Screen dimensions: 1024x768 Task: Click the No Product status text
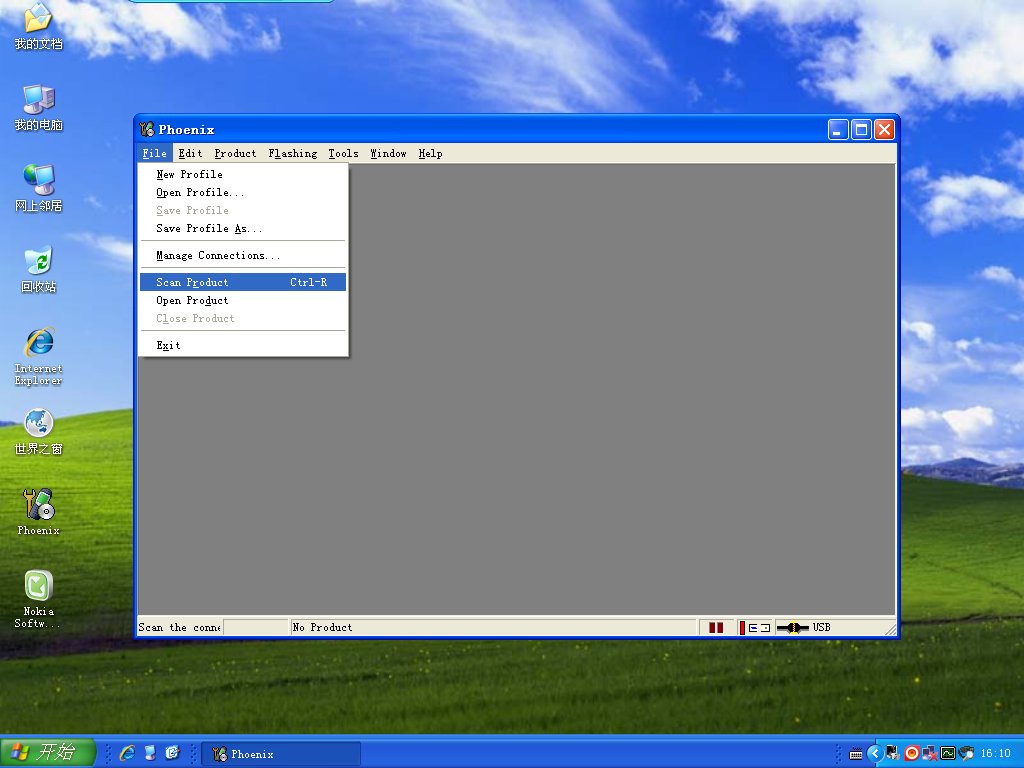tap(323, 628)
